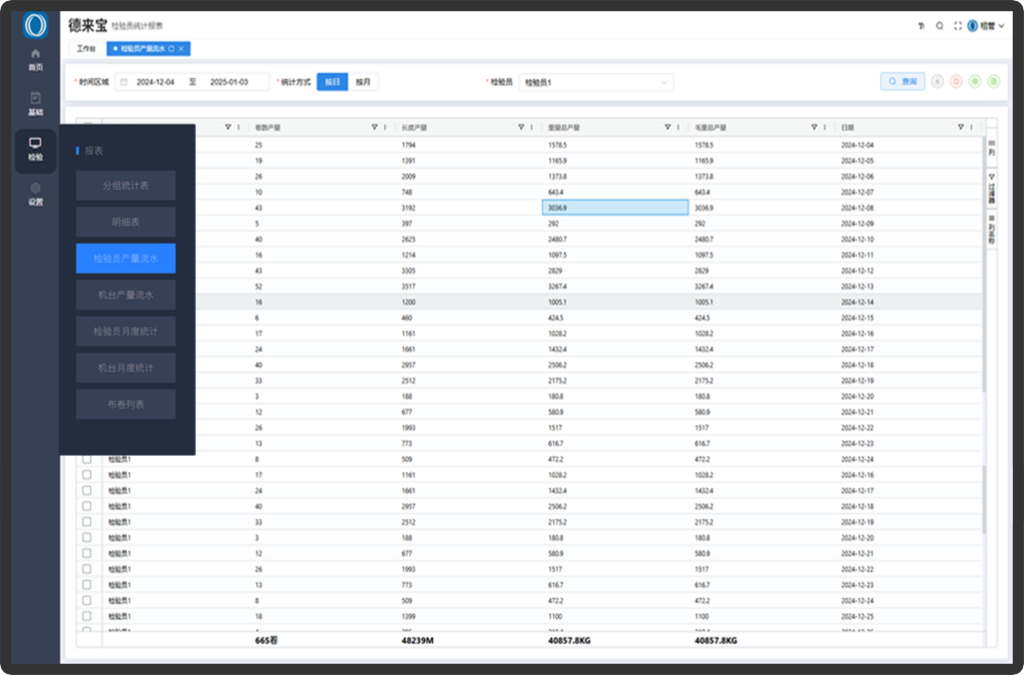Screen dimensions: 1024x675
Task: Sort by the 卷数产量 column header
Action: pos(268,128)
